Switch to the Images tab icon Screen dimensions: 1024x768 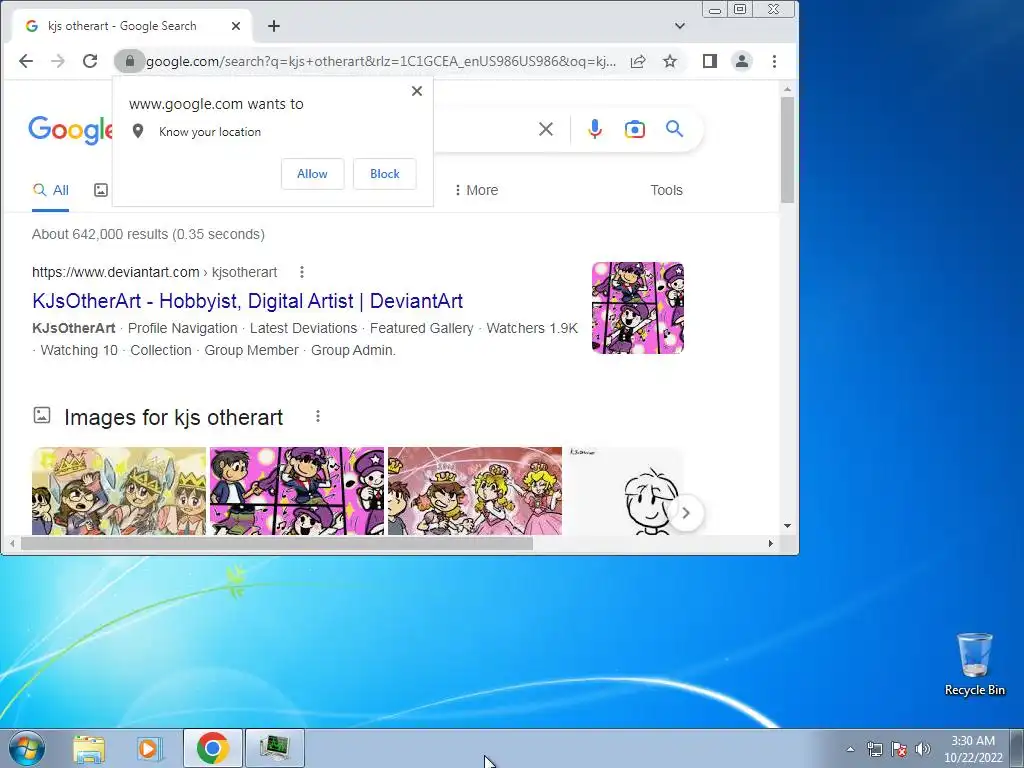click(x=101, y=190)
